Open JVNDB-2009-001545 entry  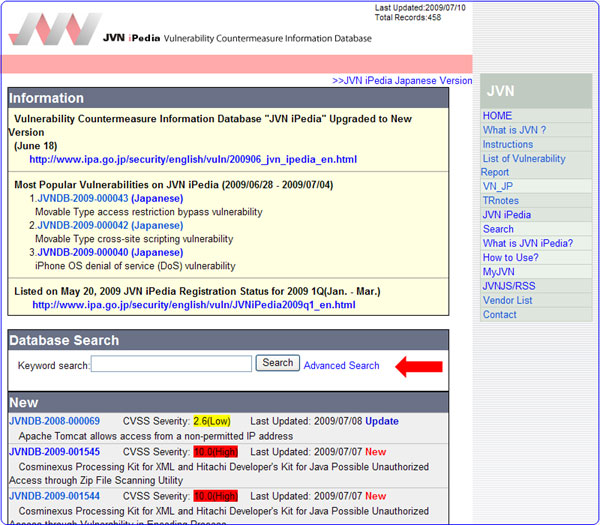point(54,452)
